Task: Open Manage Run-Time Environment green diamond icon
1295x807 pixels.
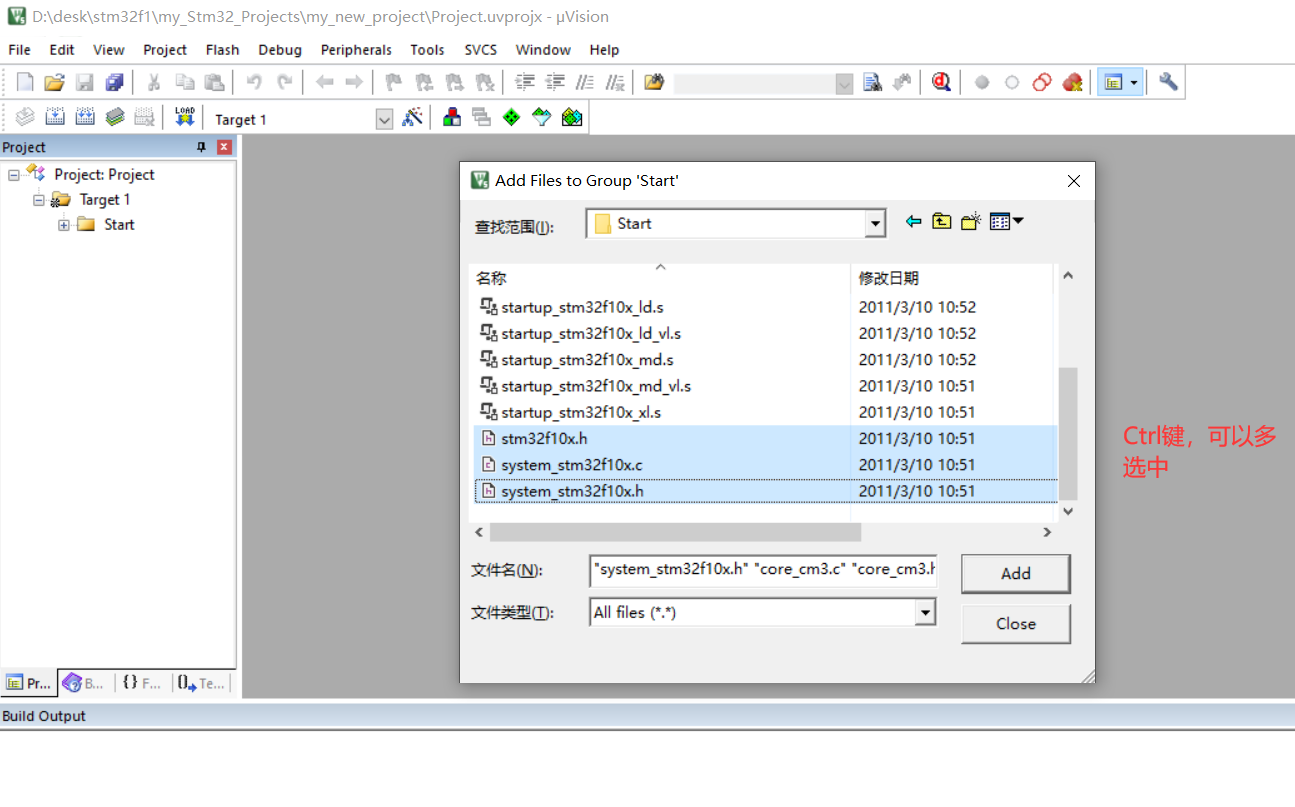Action: tap(512, 117)
